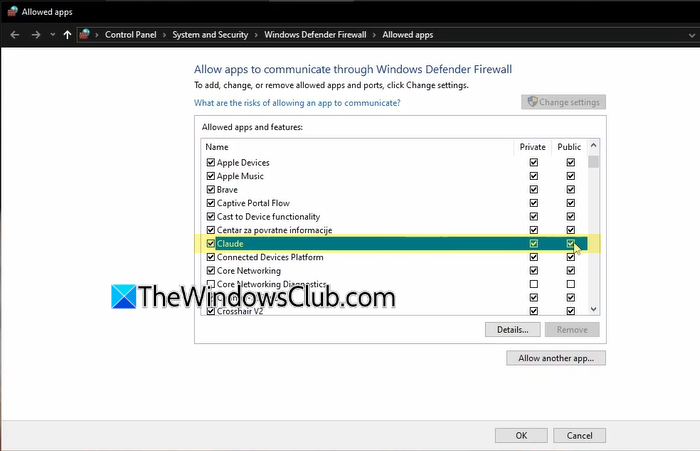Toggle Private checkbox for Claude
Image resolution: width=700 pixels, height=451 pixels.
(x=533, y=244)
